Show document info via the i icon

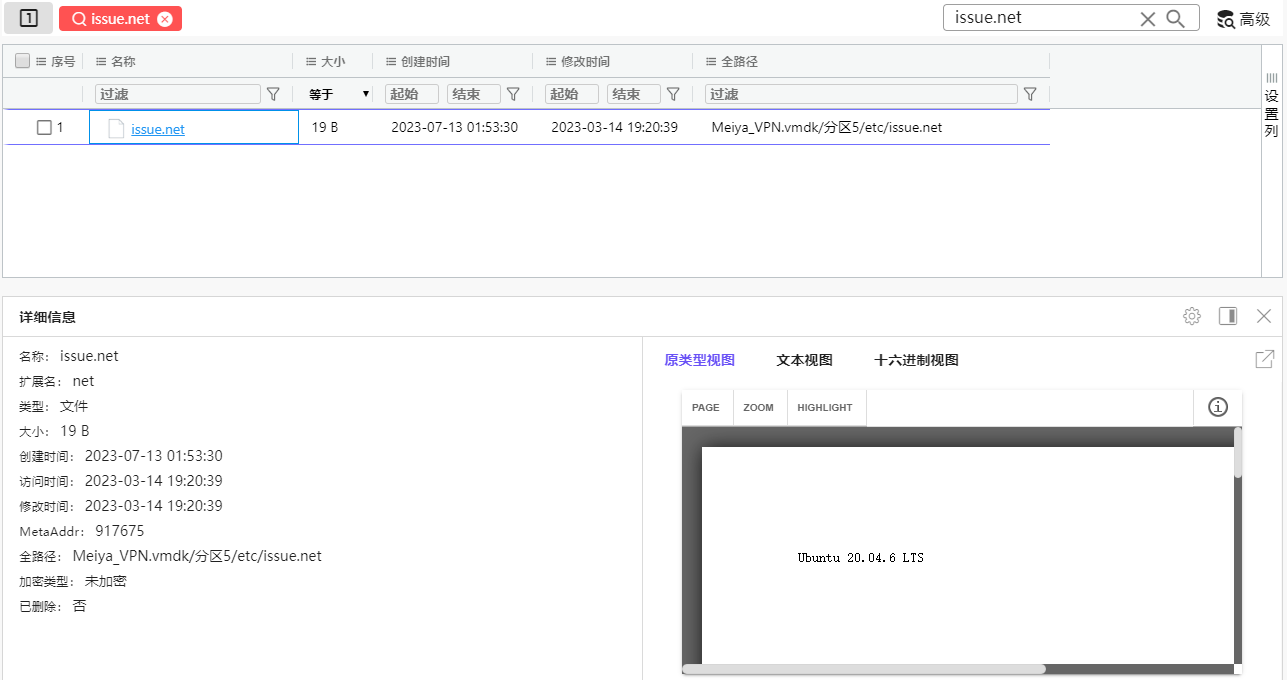(1218, 407)
